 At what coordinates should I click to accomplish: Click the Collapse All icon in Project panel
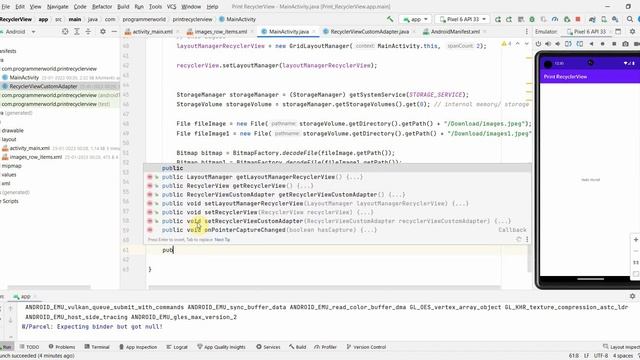(88, 31)
